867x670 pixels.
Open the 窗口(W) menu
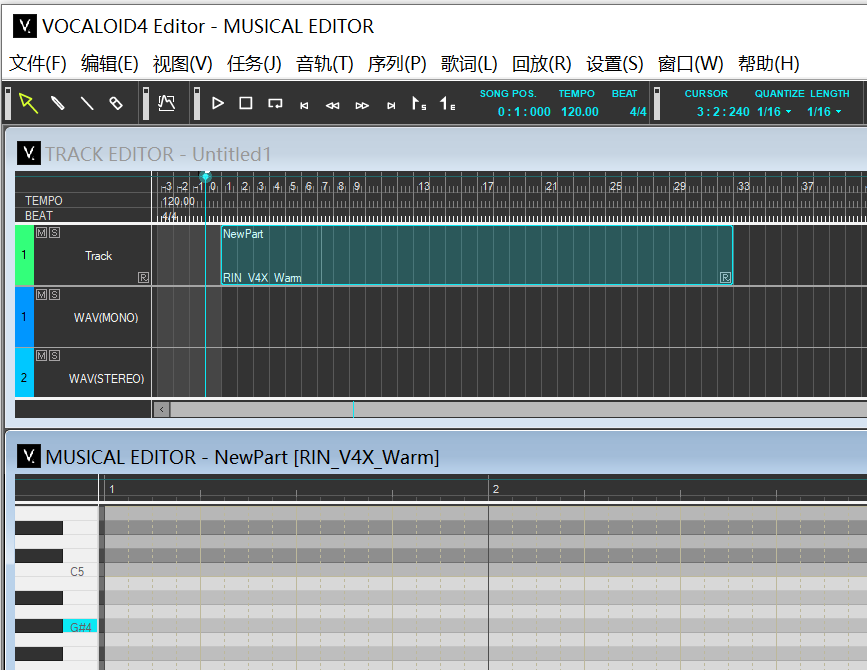tap(690, 64)
